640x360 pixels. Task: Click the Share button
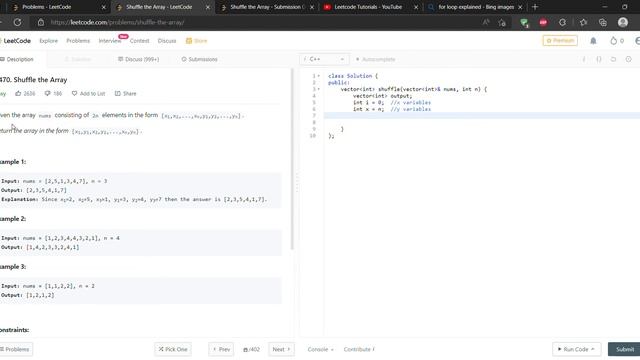[126, 93]
